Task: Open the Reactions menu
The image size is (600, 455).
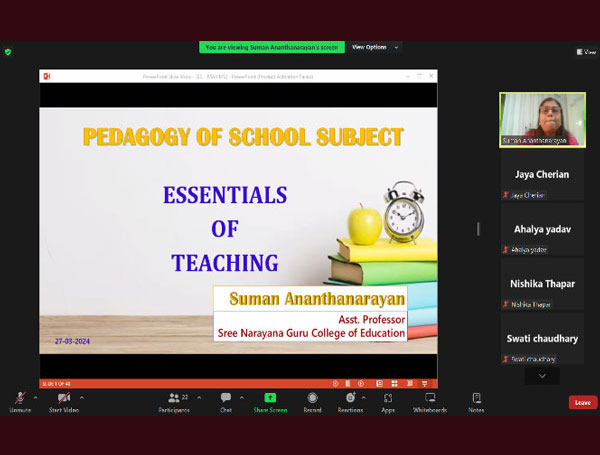Action: (x=350, y=402)
